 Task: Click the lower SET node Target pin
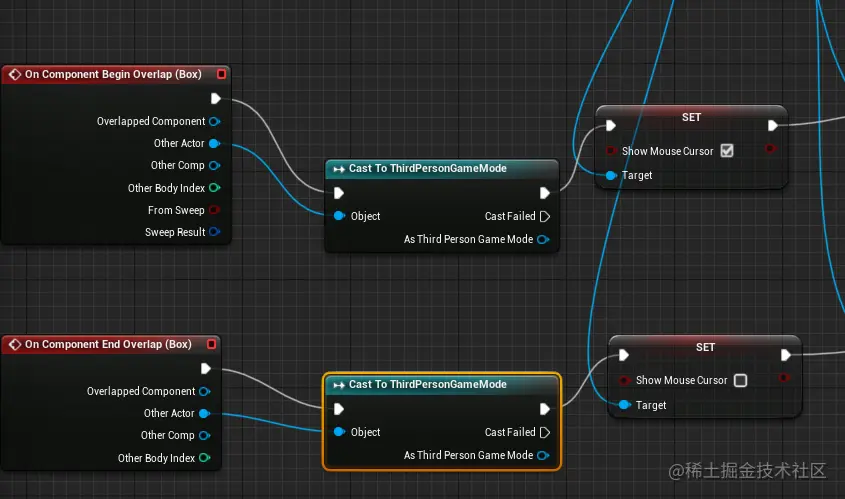(625, 405)
